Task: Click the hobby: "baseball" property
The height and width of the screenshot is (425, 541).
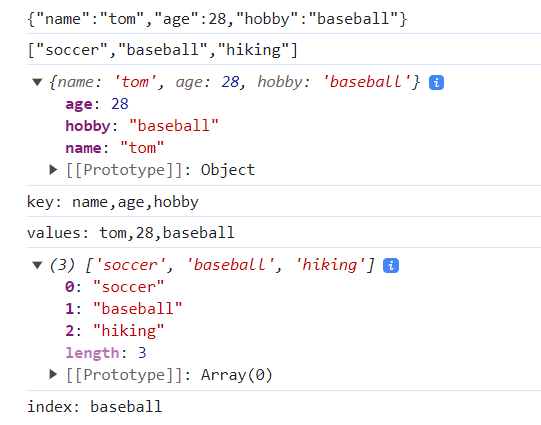Action: pos(142,126)
